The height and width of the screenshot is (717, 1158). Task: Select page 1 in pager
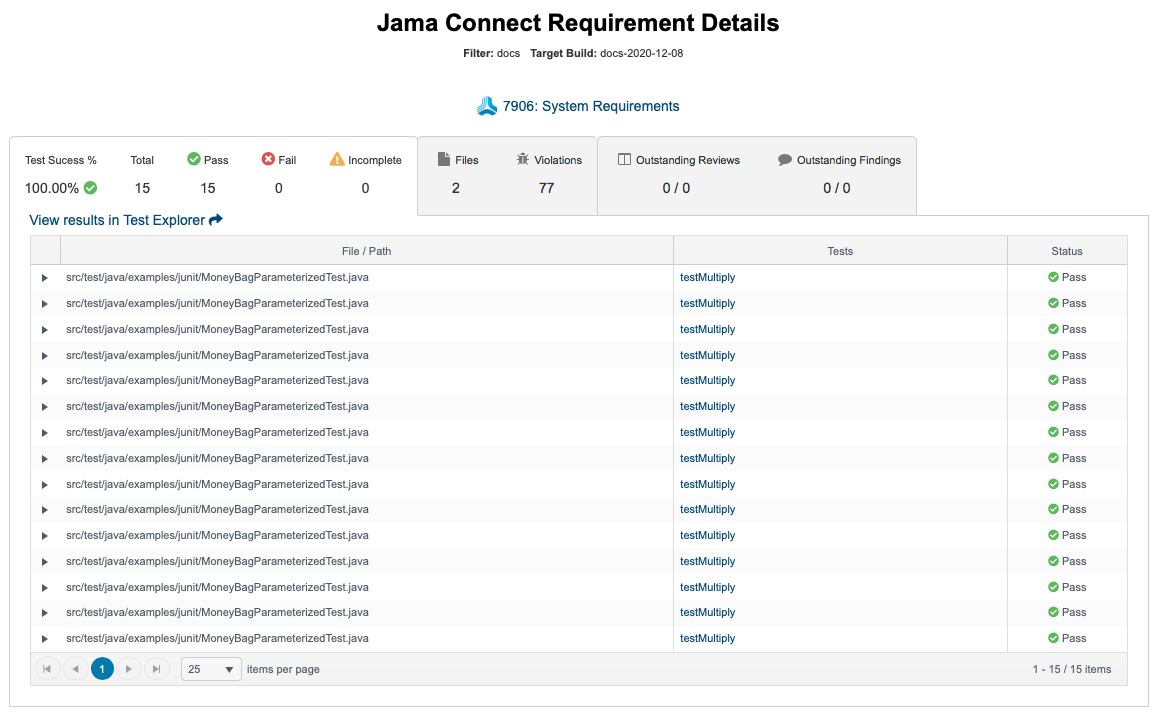point(102,669)
